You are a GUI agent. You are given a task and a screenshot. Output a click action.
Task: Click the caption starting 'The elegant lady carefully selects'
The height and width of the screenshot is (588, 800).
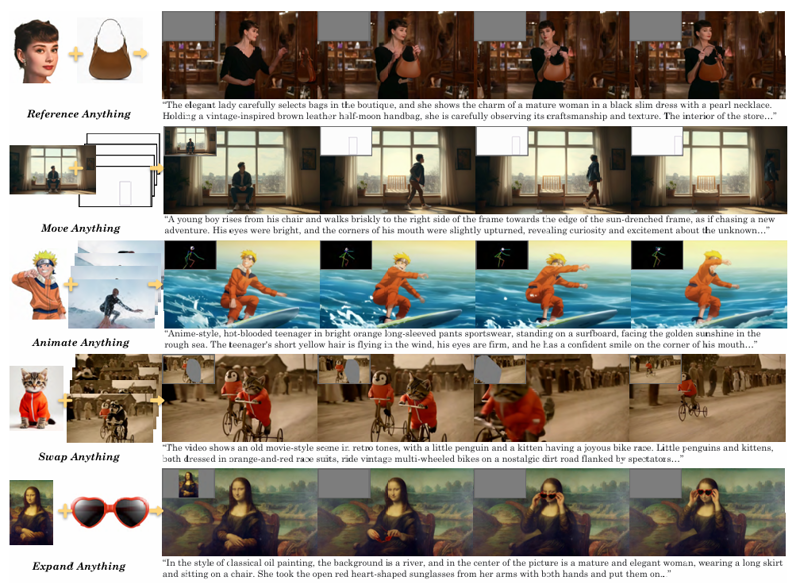pyautogui.click(x=469, y=110)
